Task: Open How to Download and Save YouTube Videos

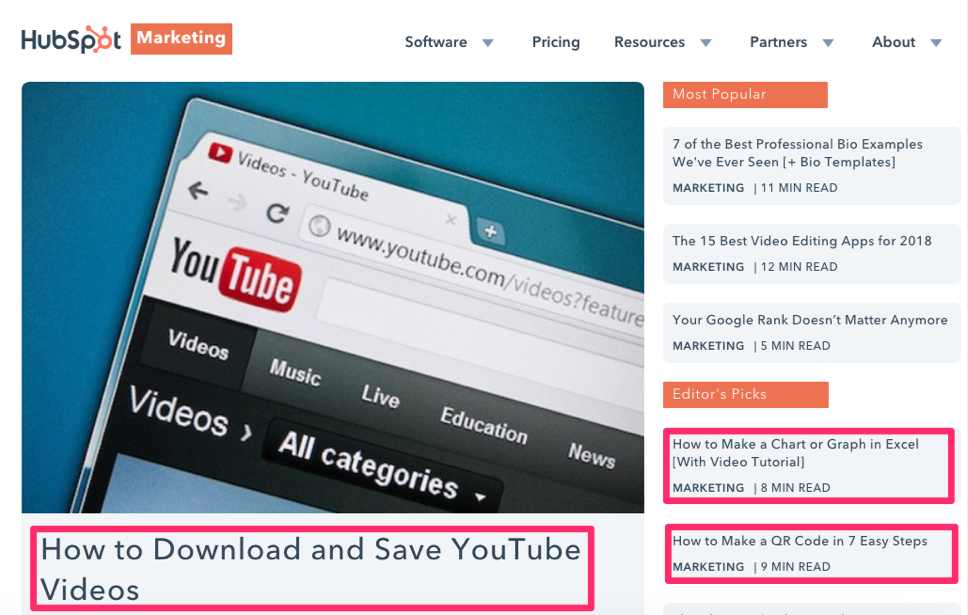Action: coord(311,569)
